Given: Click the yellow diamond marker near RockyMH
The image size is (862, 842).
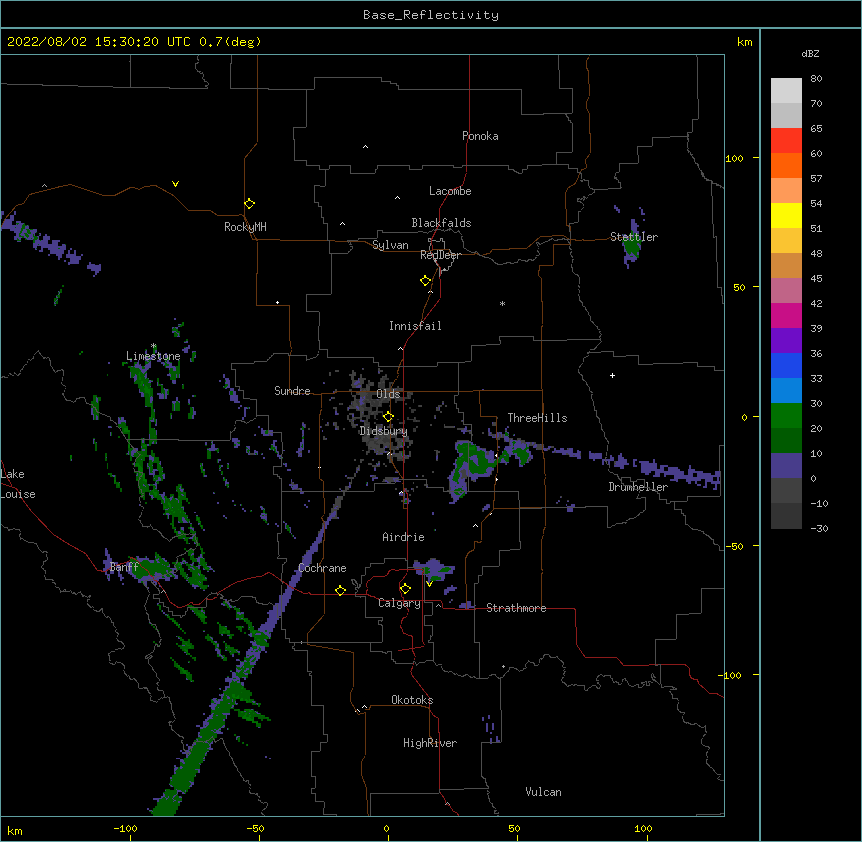Looking at the screenshot, I should (249, 203).
